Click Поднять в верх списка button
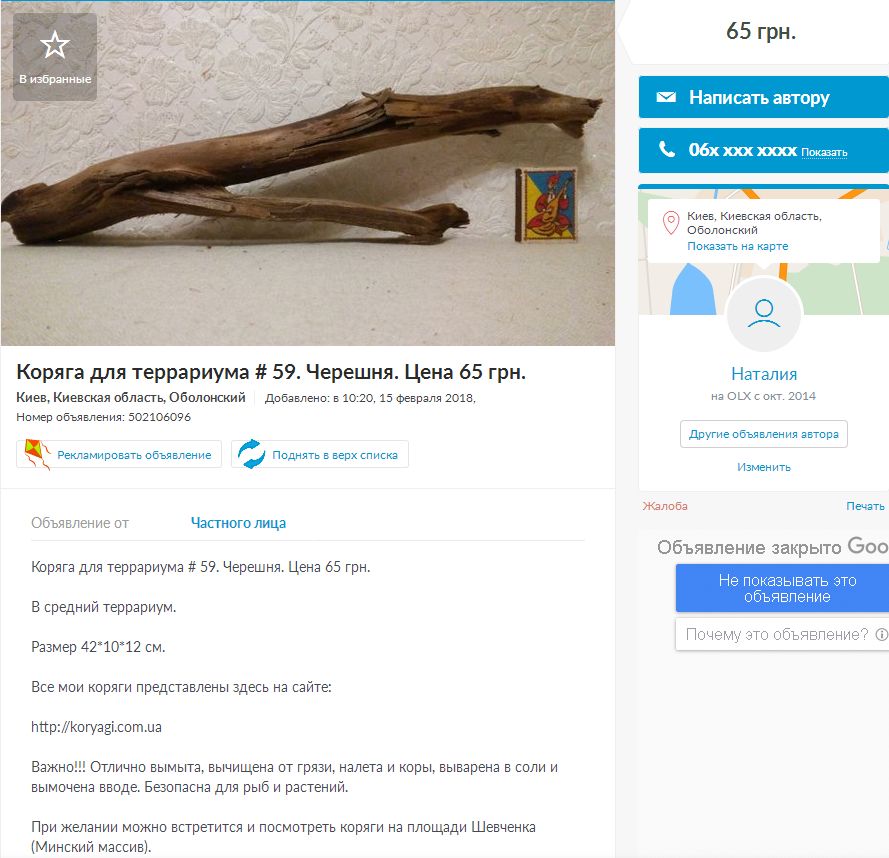889x858 pixels. click(320, 454)
